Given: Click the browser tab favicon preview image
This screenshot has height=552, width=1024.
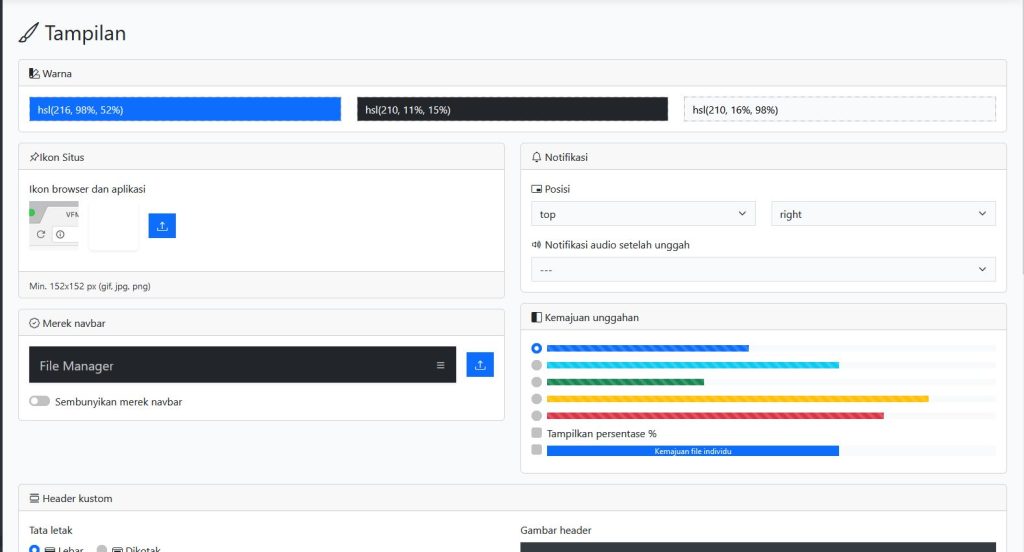Looking at the screenshot, I should 54,225.
